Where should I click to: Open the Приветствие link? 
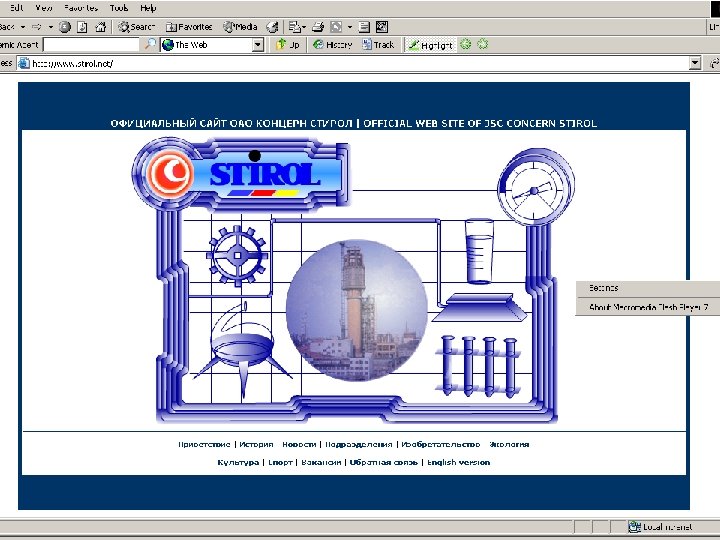(204, 444)
